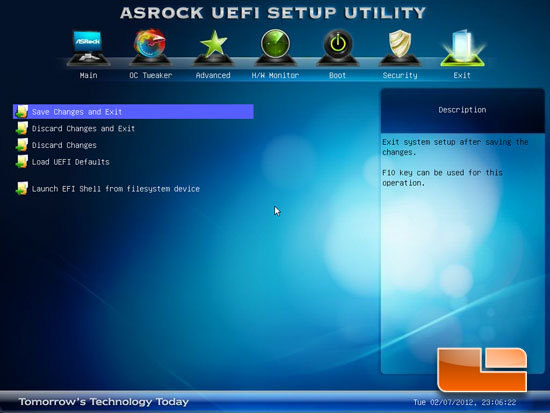Screen dimensions: 550x413
Task: Open the Main laptop icon
Action: [x=88, y=48]
